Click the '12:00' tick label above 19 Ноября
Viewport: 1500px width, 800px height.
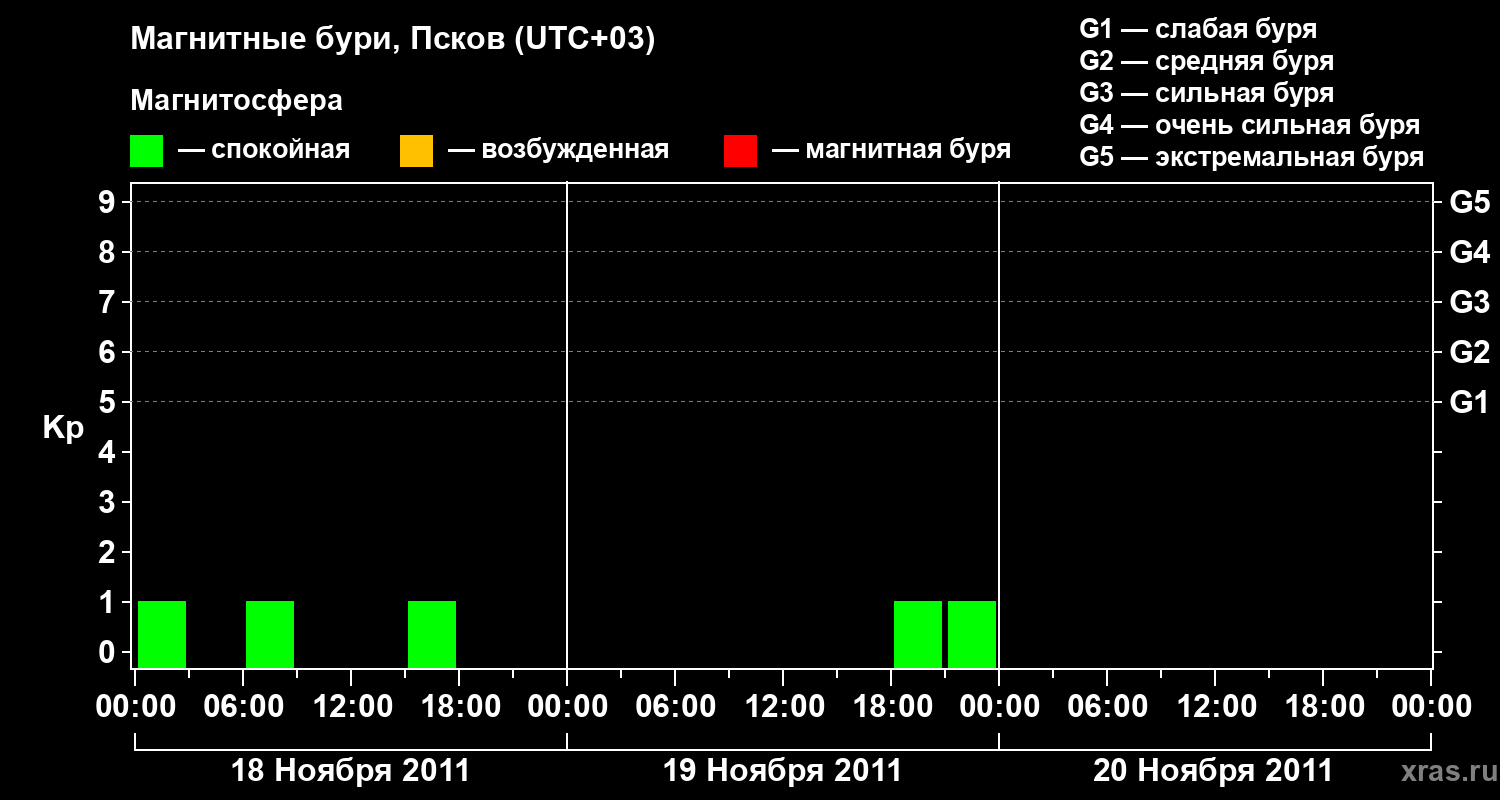tap(783, 707)
